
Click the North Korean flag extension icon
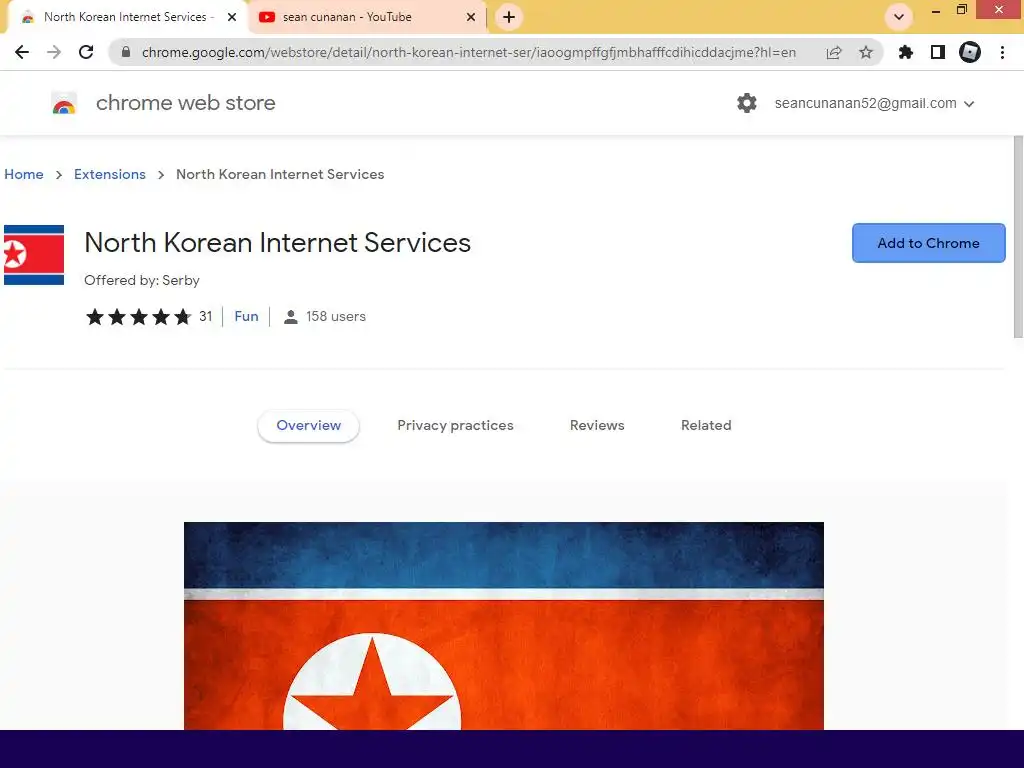point(34,255)
